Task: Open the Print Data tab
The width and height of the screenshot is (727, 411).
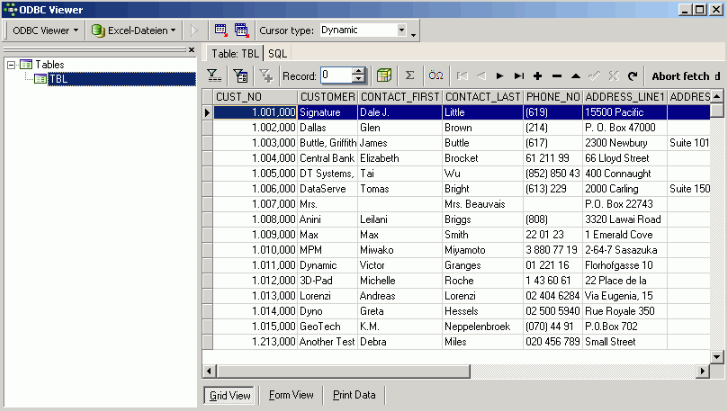Action: pyautogui.click(x=354, y=395)
